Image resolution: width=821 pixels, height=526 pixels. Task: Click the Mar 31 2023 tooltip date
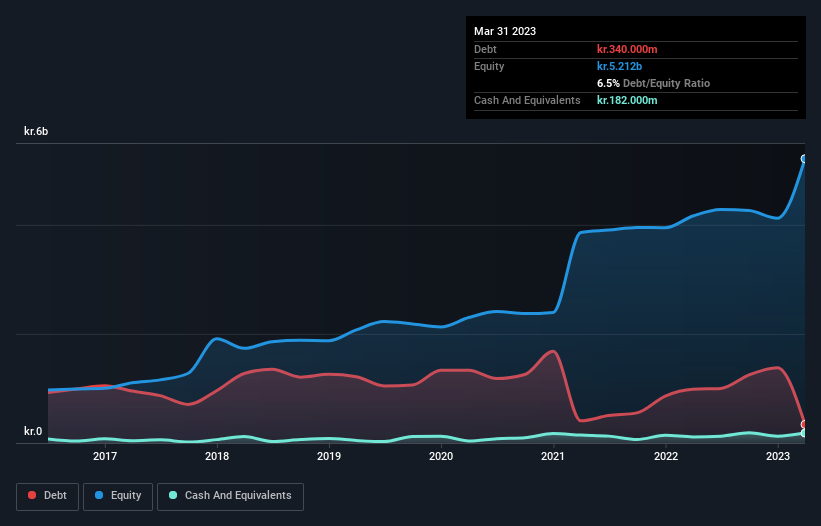505,31
